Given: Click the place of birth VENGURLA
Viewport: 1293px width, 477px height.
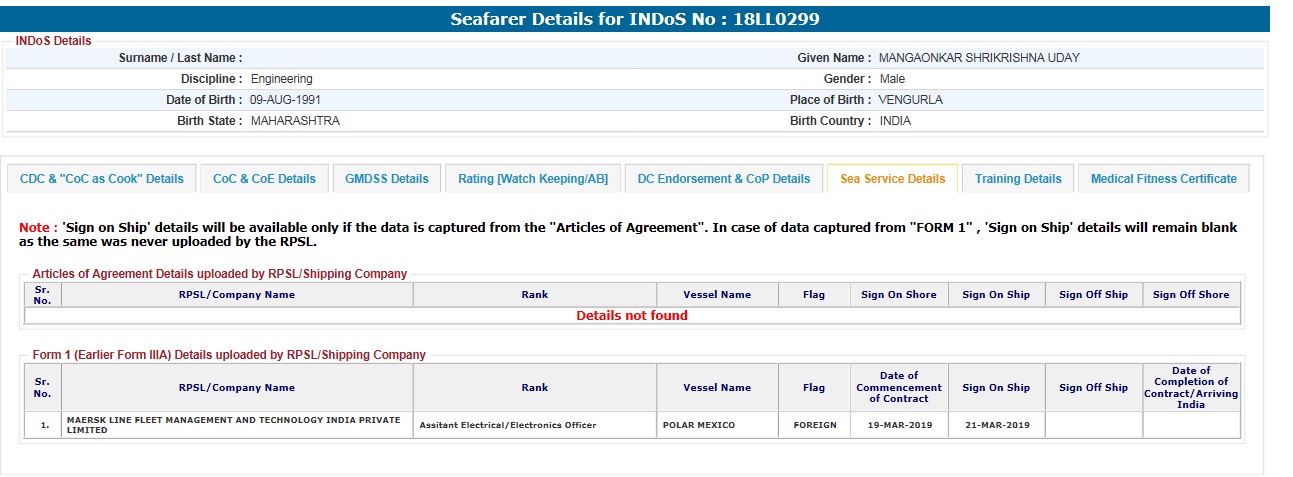Looking at the screenshot, I should (910, 100).
